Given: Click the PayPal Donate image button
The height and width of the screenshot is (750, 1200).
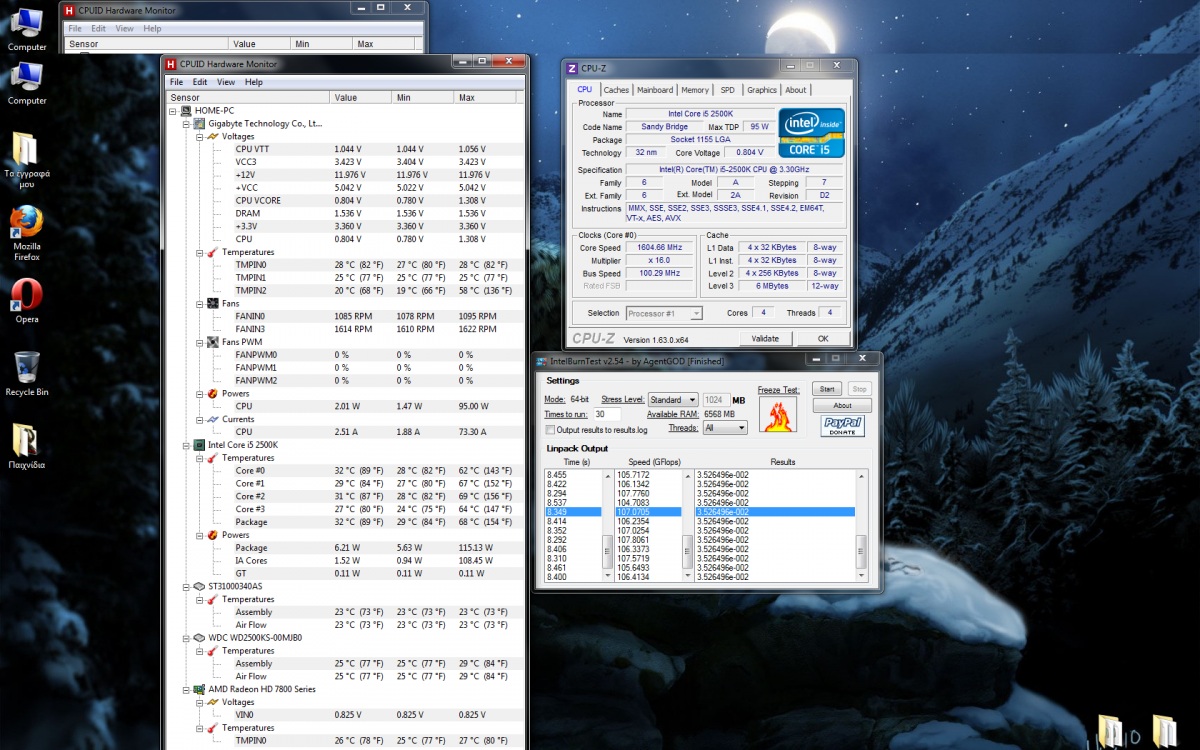Looking at the screenshot, I should (842, 426).
